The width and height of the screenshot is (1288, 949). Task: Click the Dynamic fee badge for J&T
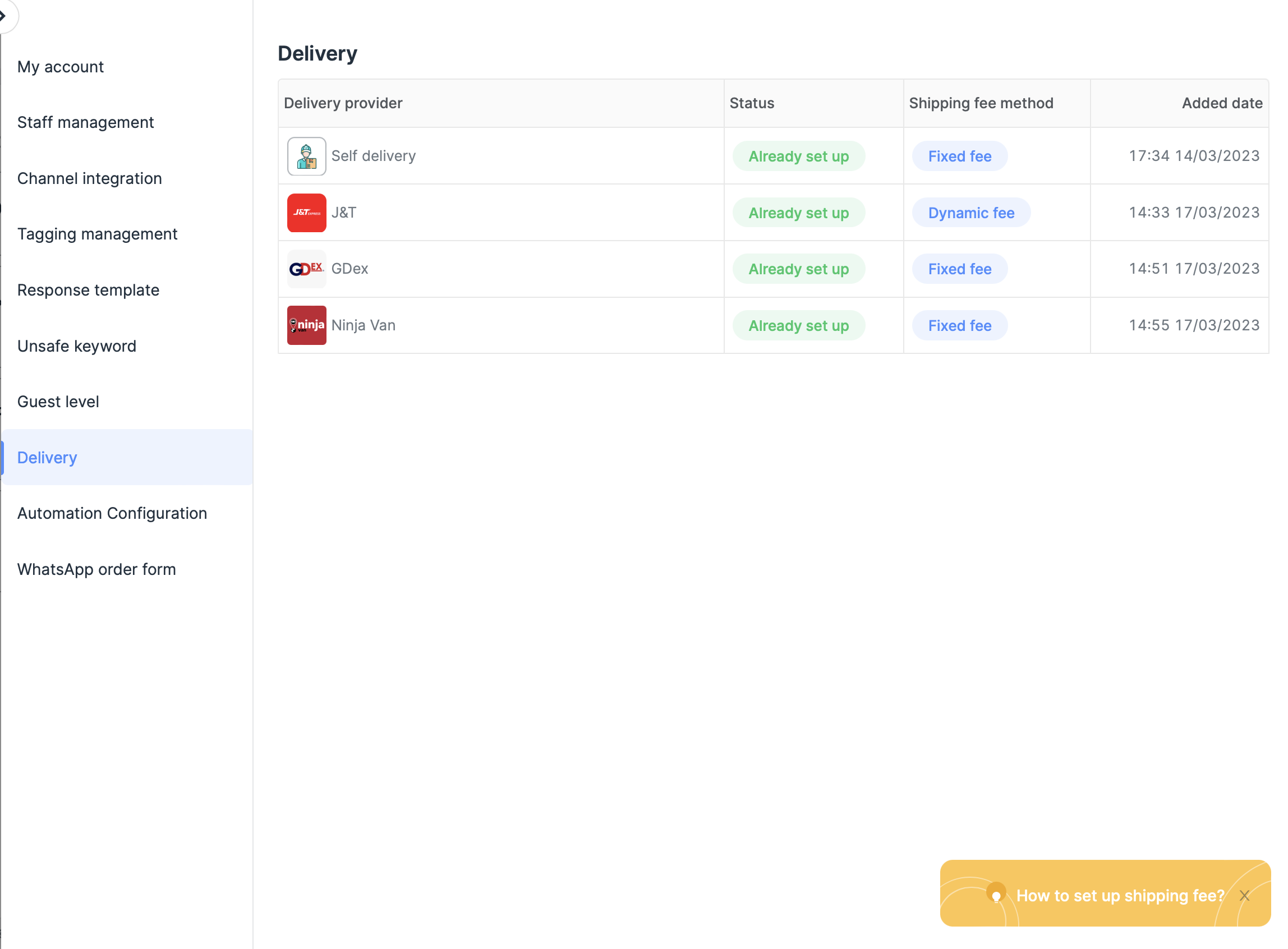(971, 213)
